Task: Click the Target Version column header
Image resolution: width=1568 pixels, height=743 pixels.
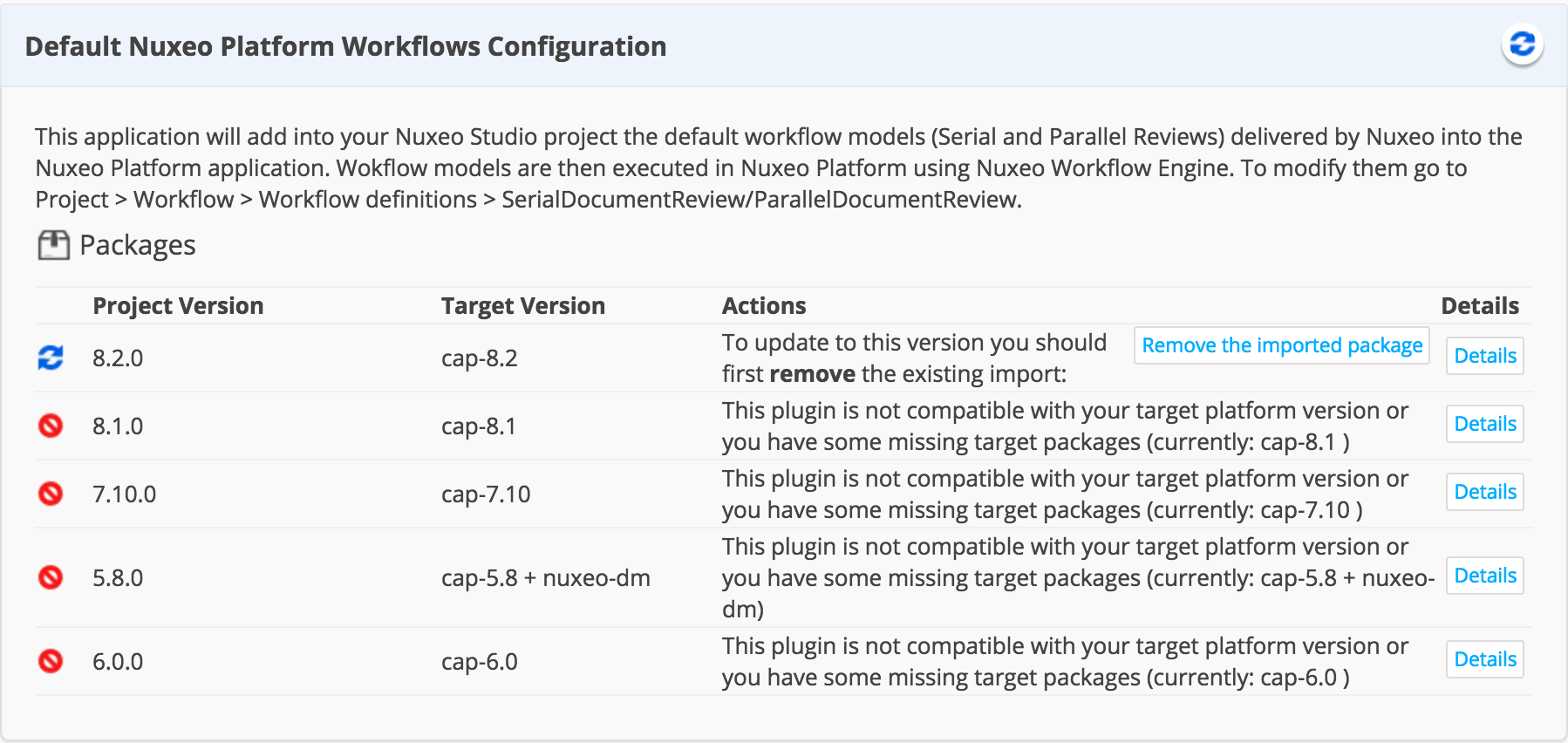Action: click(522, 305)
